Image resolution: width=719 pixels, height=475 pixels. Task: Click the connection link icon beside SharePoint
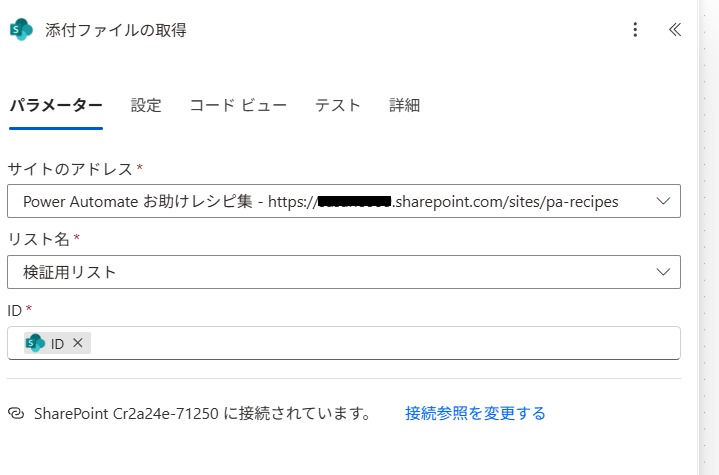pos(16,413)
